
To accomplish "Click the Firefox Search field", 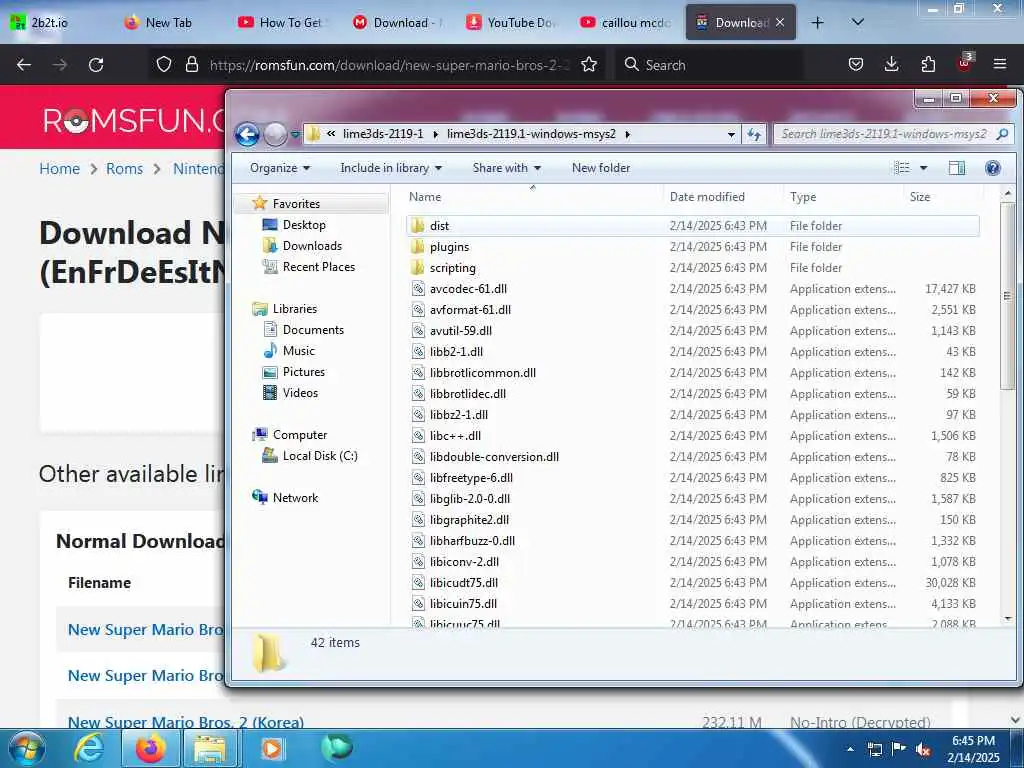I will point(710,65).
